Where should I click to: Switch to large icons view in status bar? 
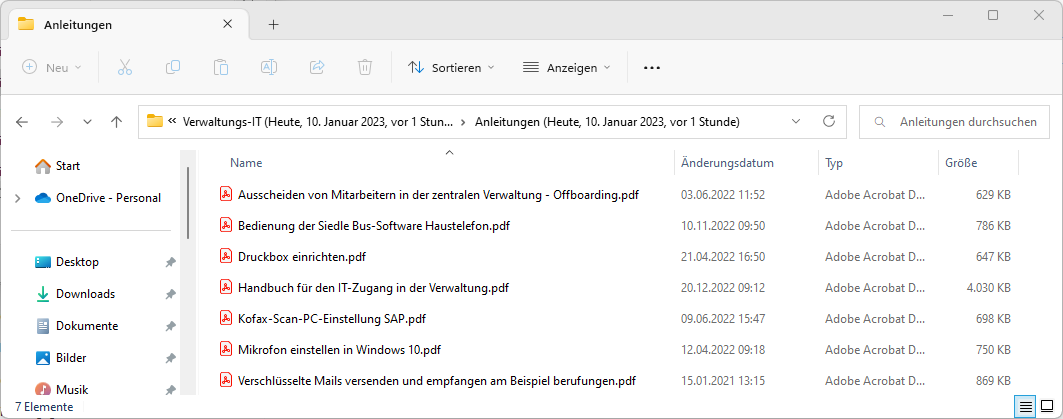click(1047, 407)
